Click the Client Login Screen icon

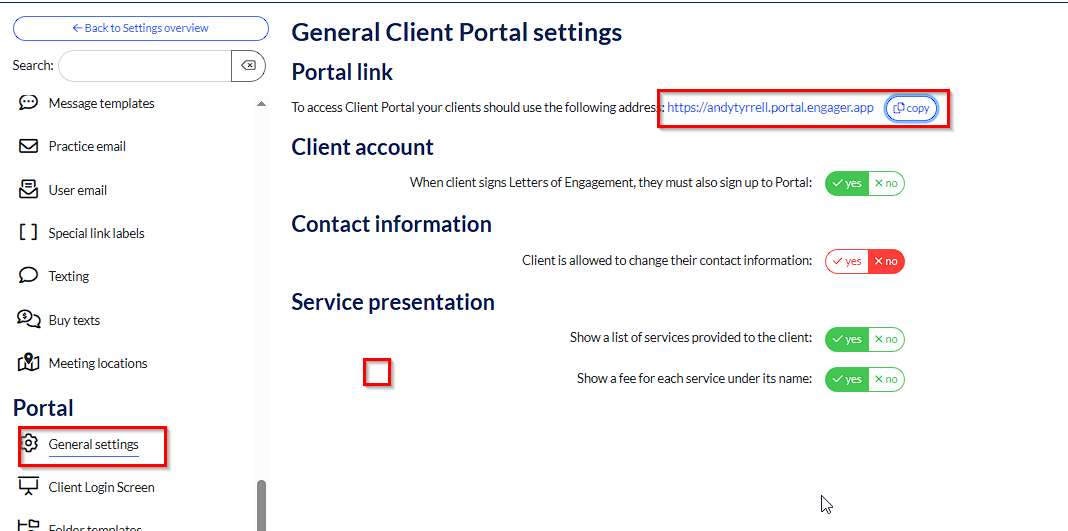(x=28, y=487)
